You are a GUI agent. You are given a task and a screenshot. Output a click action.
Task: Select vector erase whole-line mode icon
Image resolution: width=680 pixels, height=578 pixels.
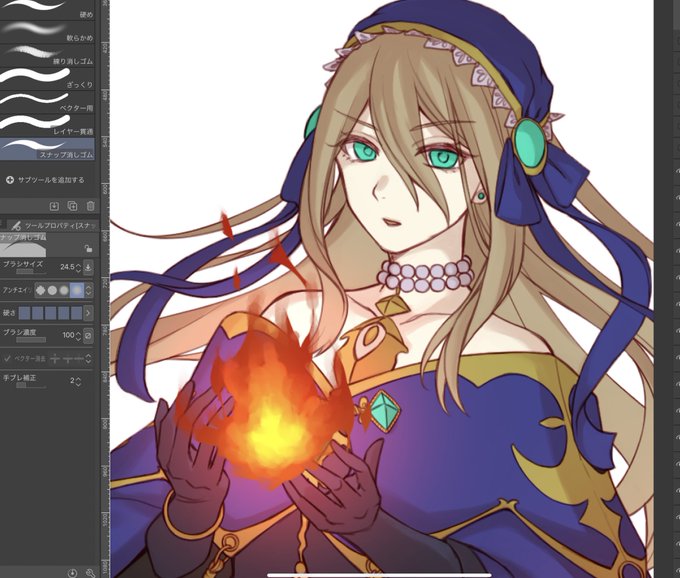pos(78,359)
